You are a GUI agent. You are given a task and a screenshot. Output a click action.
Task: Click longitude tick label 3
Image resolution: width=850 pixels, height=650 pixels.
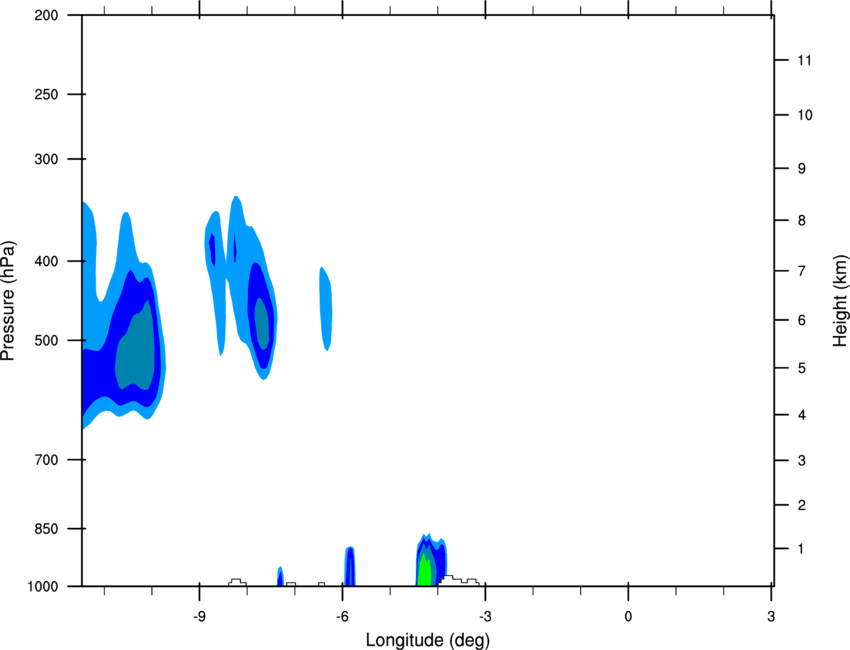point(771,616)
